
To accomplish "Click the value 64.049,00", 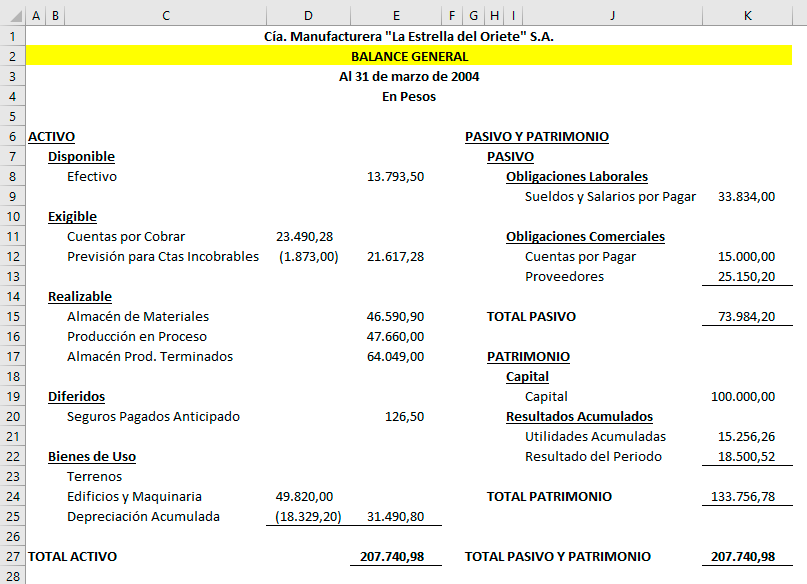I will [x=395, y=357].
